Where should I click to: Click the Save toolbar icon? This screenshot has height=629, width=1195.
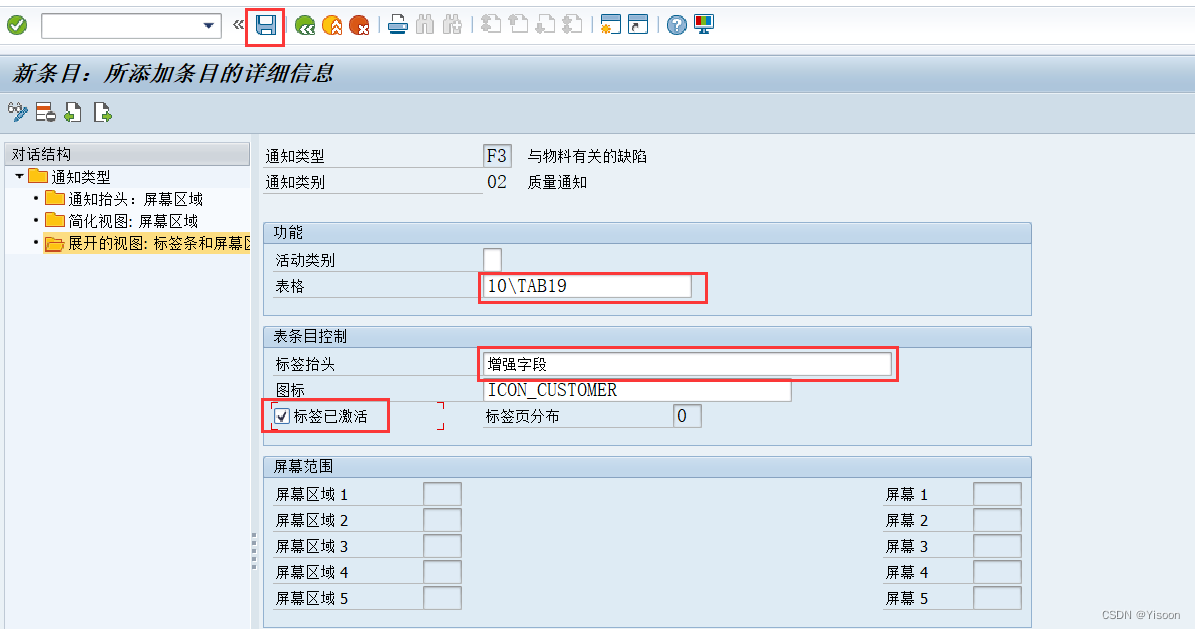click(x=263, y=26)
